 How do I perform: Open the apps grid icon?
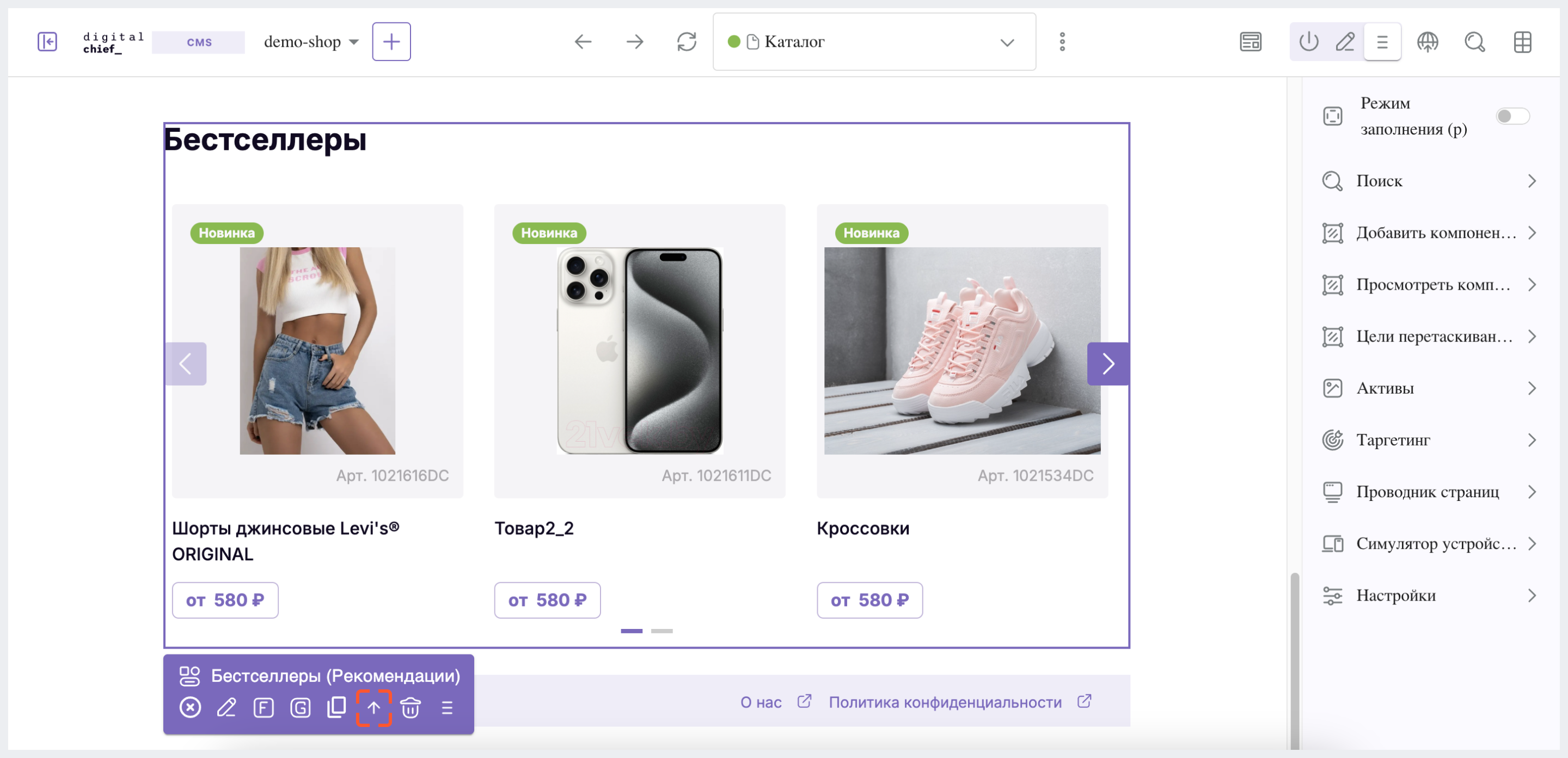click(1523, 41)
